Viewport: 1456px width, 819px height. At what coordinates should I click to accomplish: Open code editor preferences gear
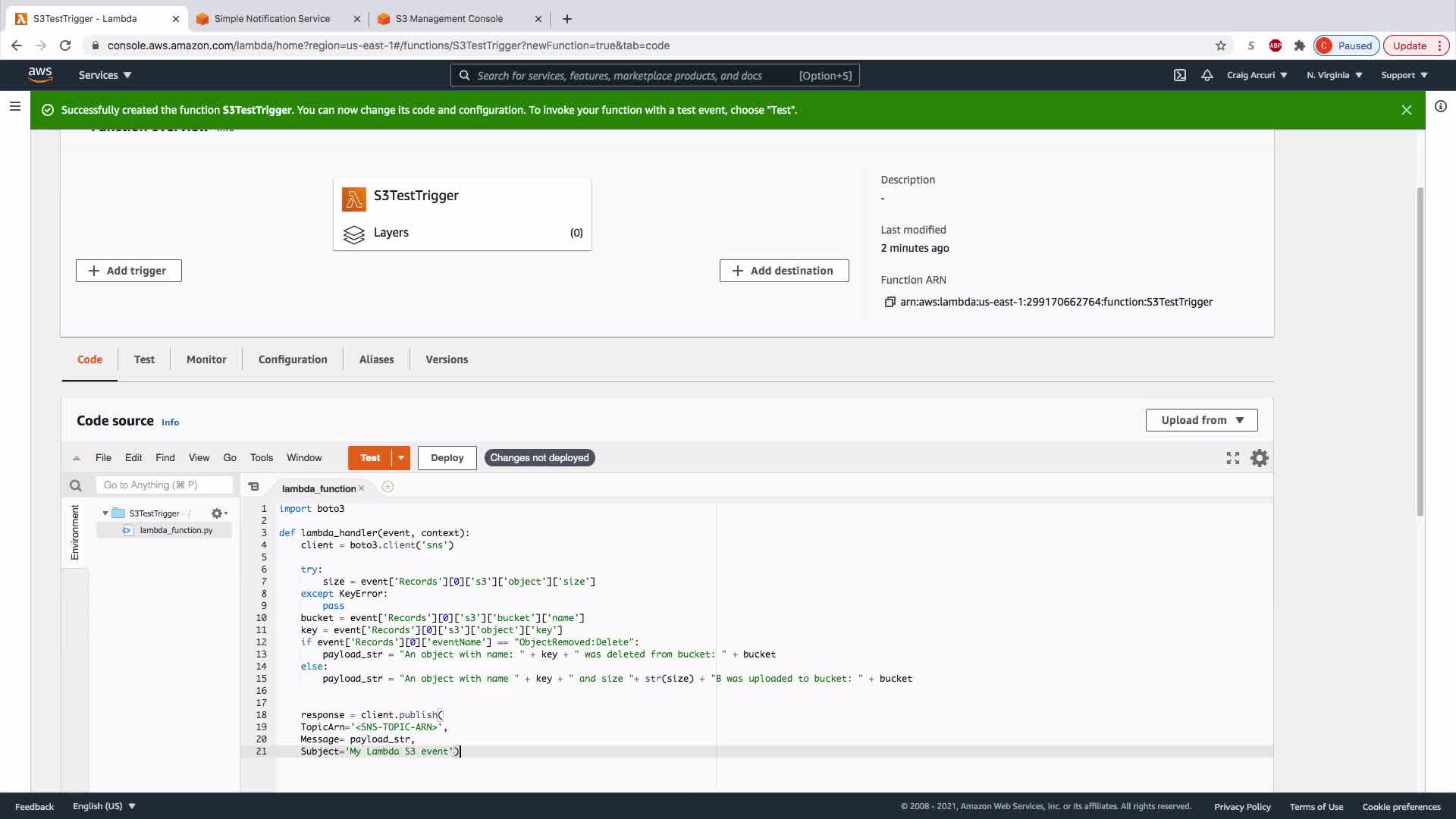(1259, 458)
